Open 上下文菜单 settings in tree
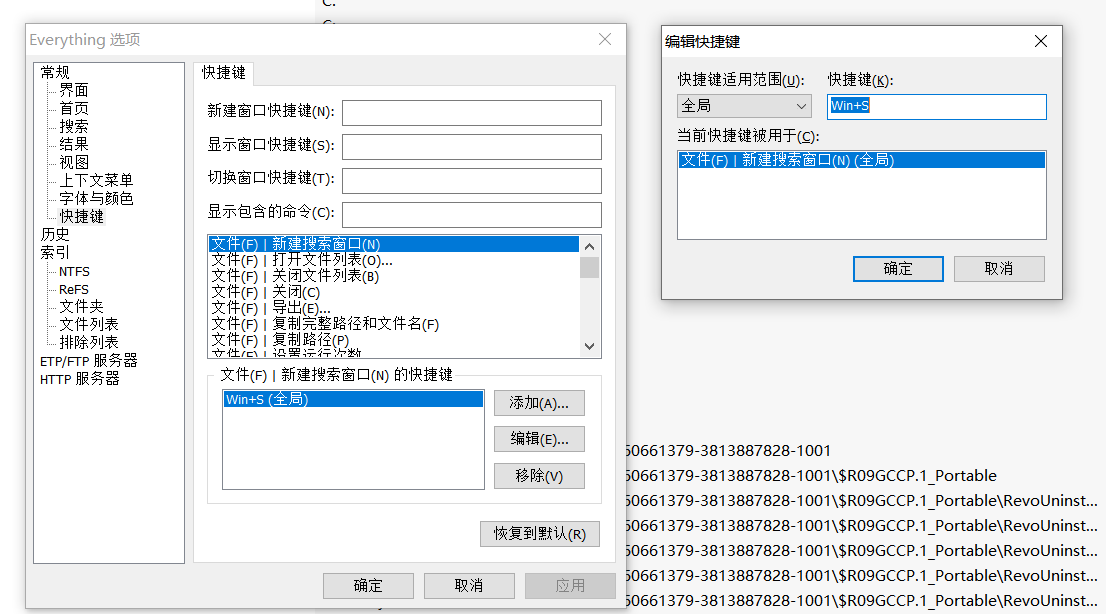 point(96,180)
